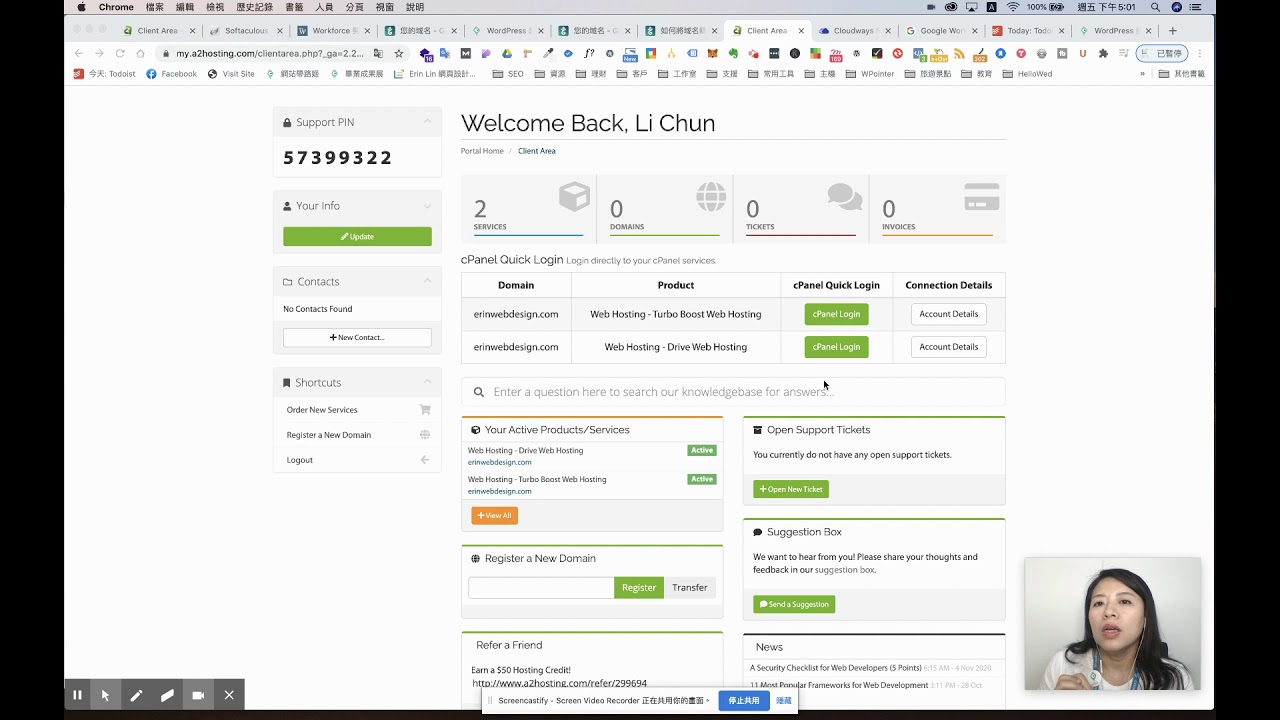The width and height of the screenshot is (1280, 720).
Task: Switch to the Softaculous tab
Action: tap(246, 31)
